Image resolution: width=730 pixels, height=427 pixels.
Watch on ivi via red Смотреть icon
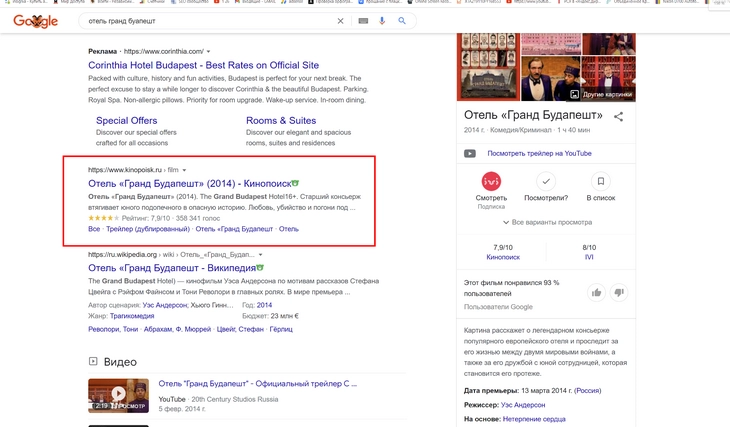[x=491, y=182]
